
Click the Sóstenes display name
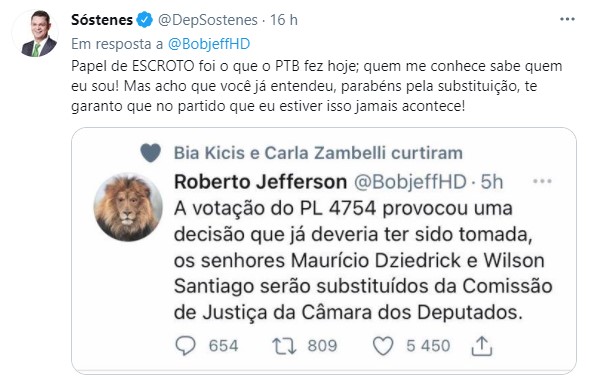click(x=102, y=20)
